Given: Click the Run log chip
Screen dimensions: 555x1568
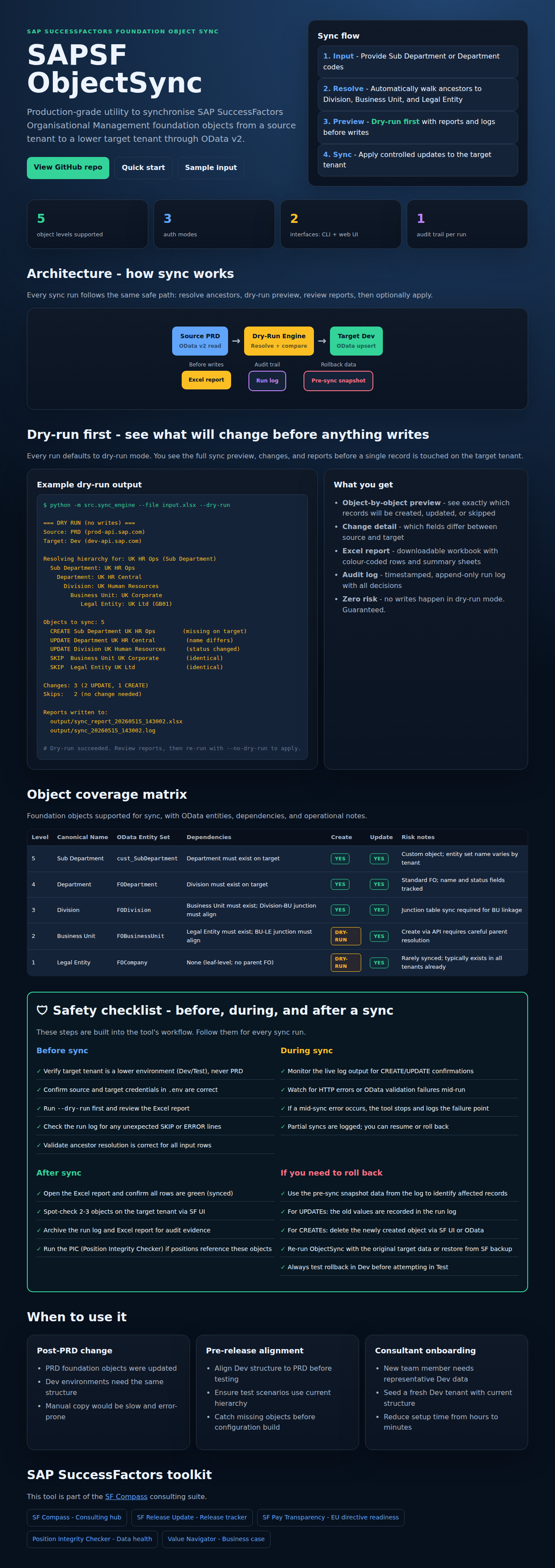Looking at the screenshot, I should (267, 380).
